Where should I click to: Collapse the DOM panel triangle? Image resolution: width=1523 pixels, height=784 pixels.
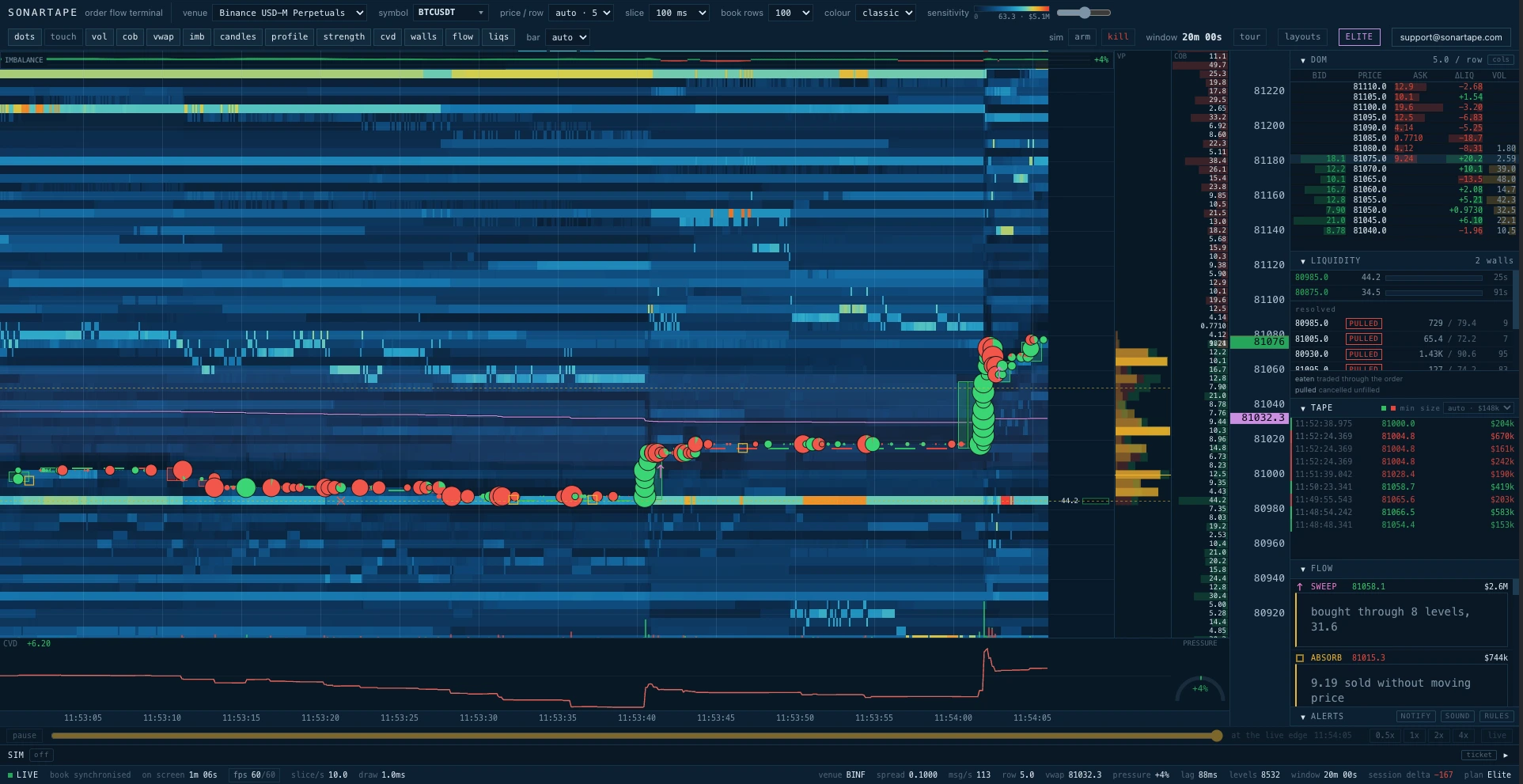[x=1303, y=60]
